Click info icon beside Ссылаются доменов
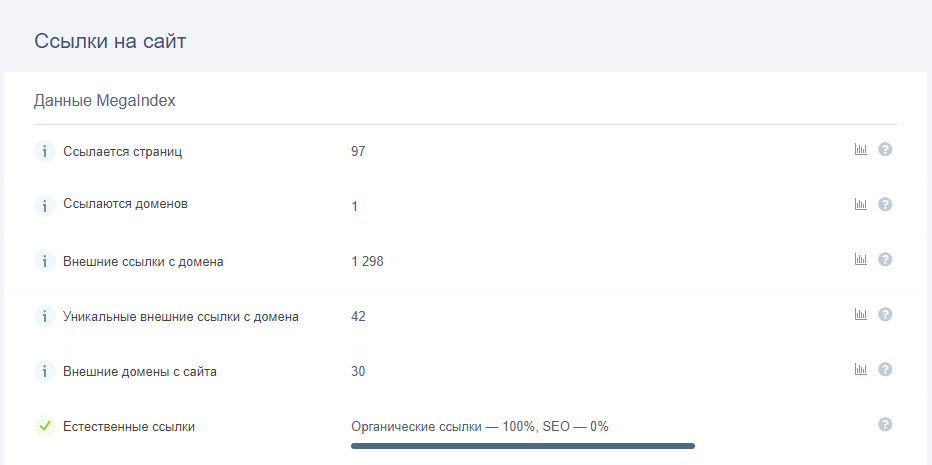Image resolution: width=932 pixels, height=465 pixels. [x=44, y=206]
